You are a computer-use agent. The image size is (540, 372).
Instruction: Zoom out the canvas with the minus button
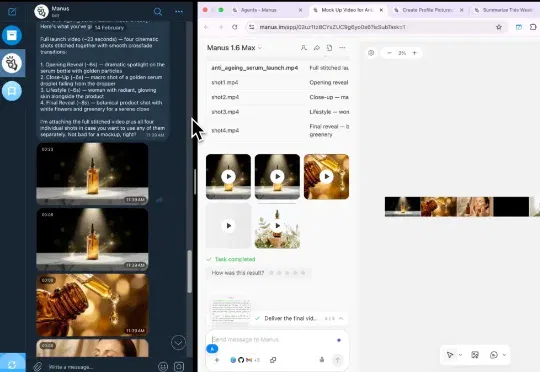390,53
